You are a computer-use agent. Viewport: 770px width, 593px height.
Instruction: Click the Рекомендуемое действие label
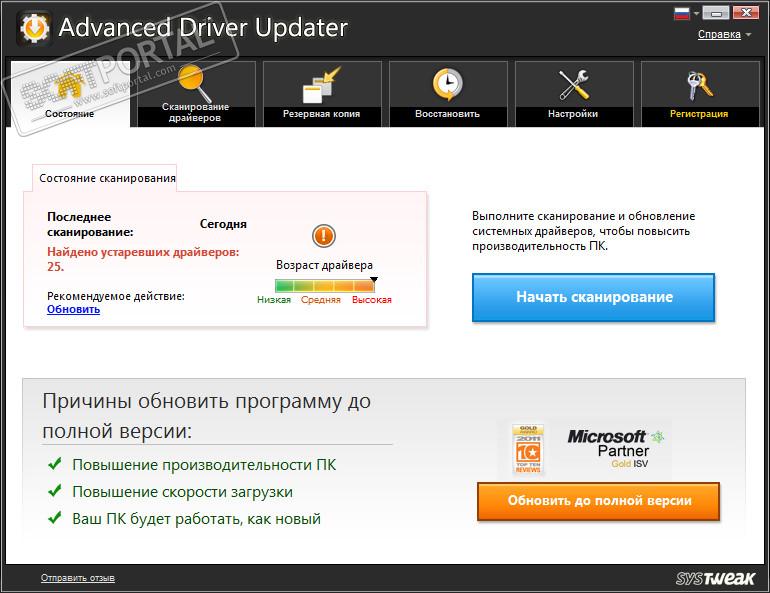[116, 296]
